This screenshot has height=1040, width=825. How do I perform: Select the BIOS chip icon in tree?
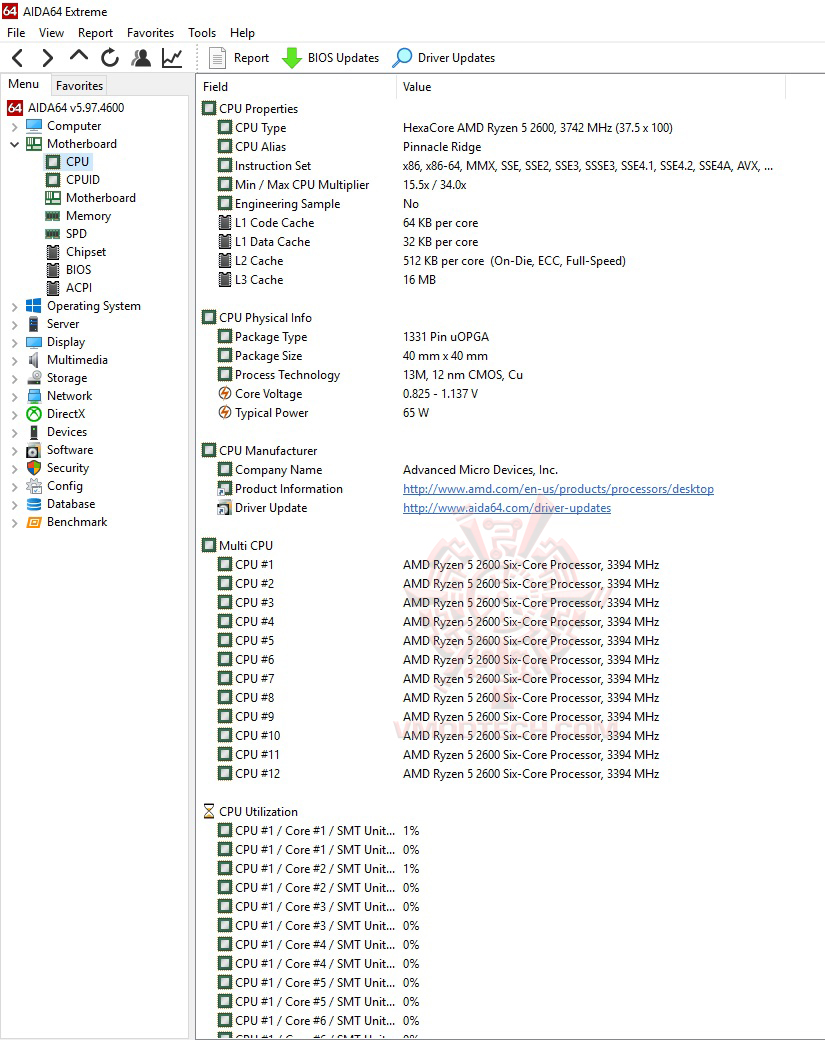[53, 270]
